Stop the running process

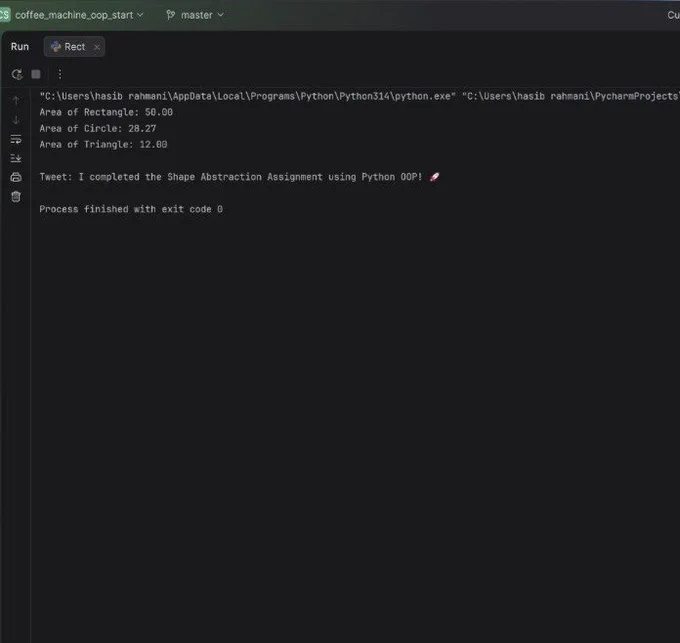(36, 75)
